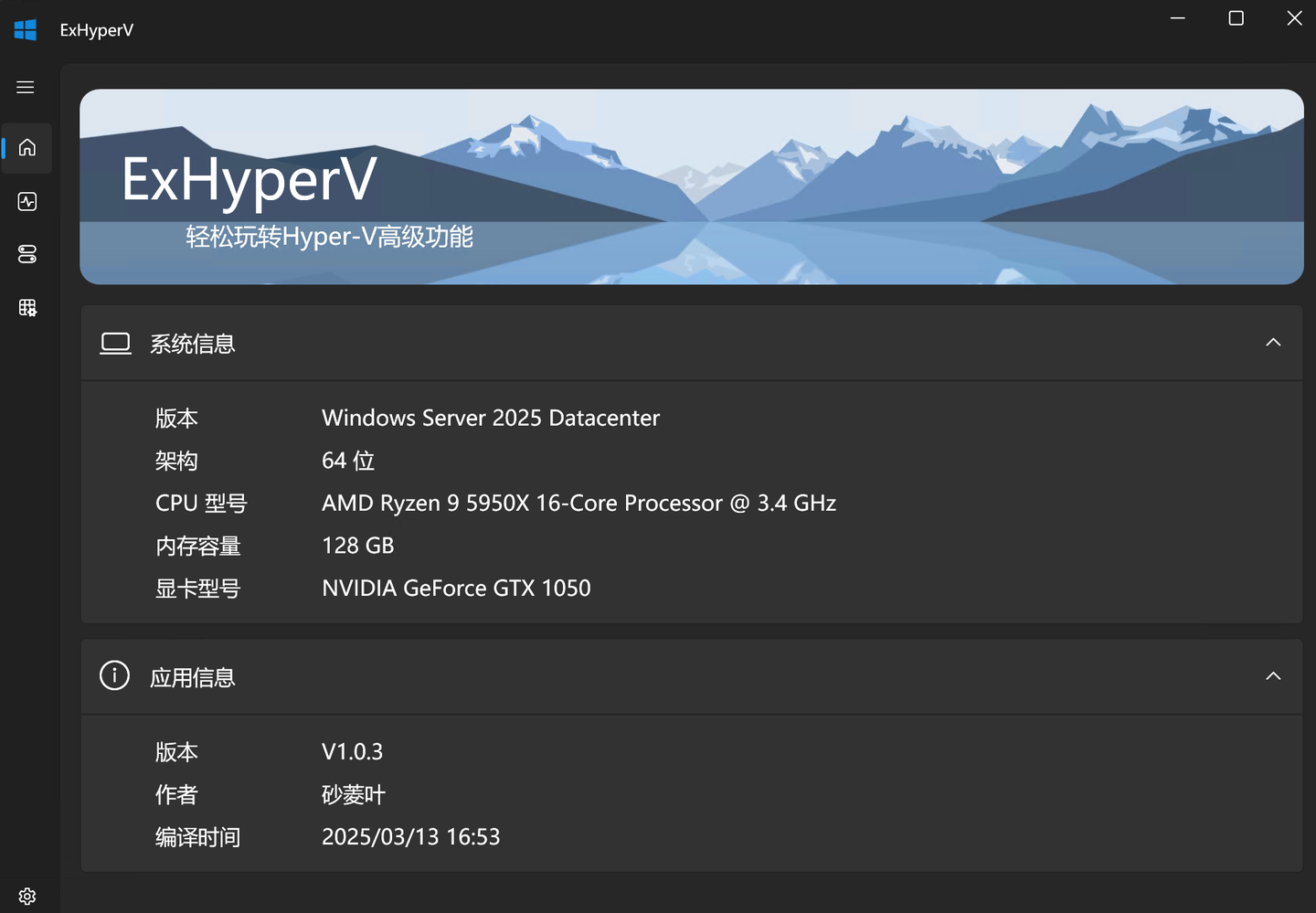This screenshot has width=1316, height=913.
Task: Open the GPU management page via grid icon
Action: coord(26,307)
